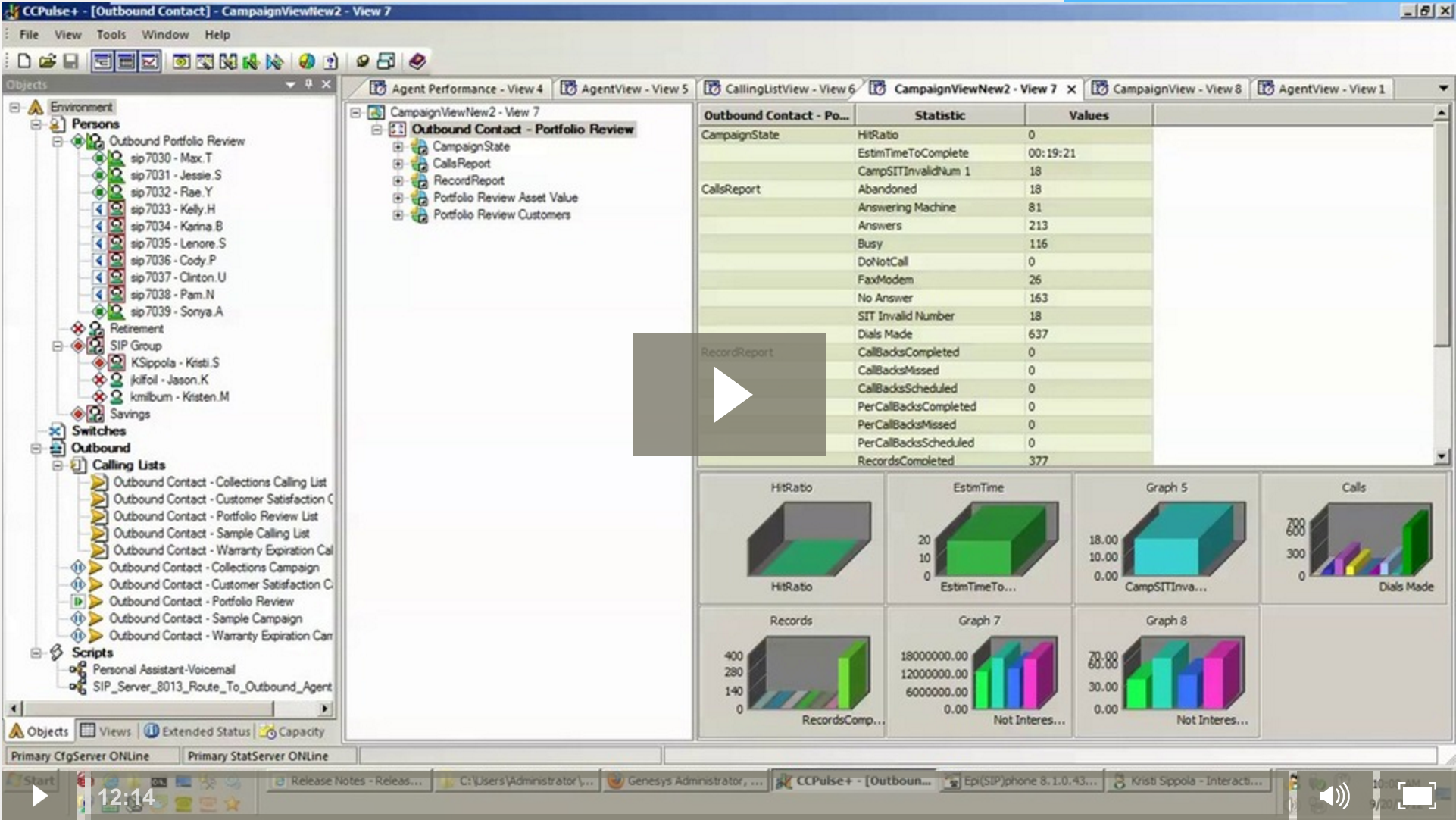Toggle the table view pane toolbar button

tap(126, 61)
